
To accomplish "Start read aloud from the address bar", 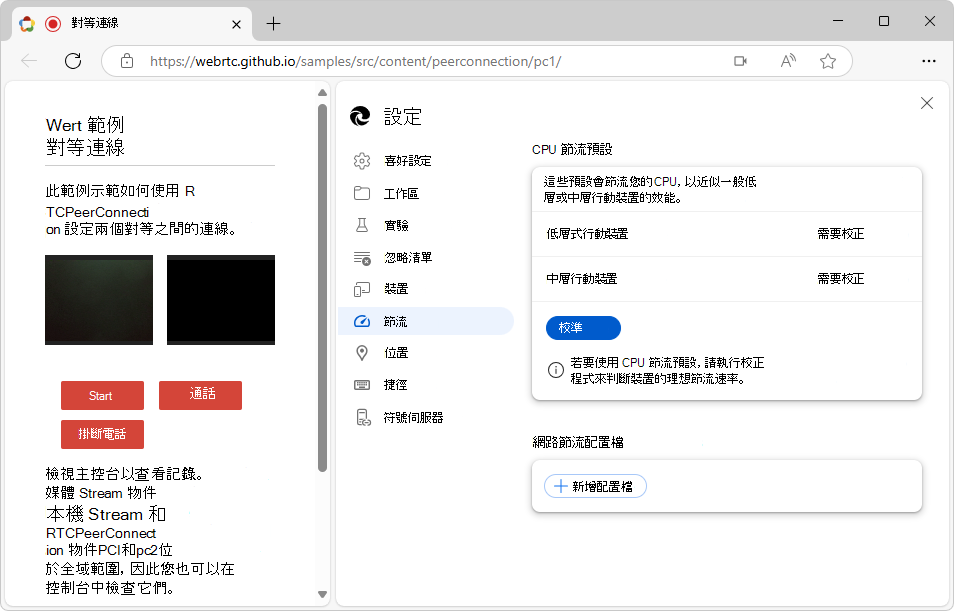I will point(787,60).
